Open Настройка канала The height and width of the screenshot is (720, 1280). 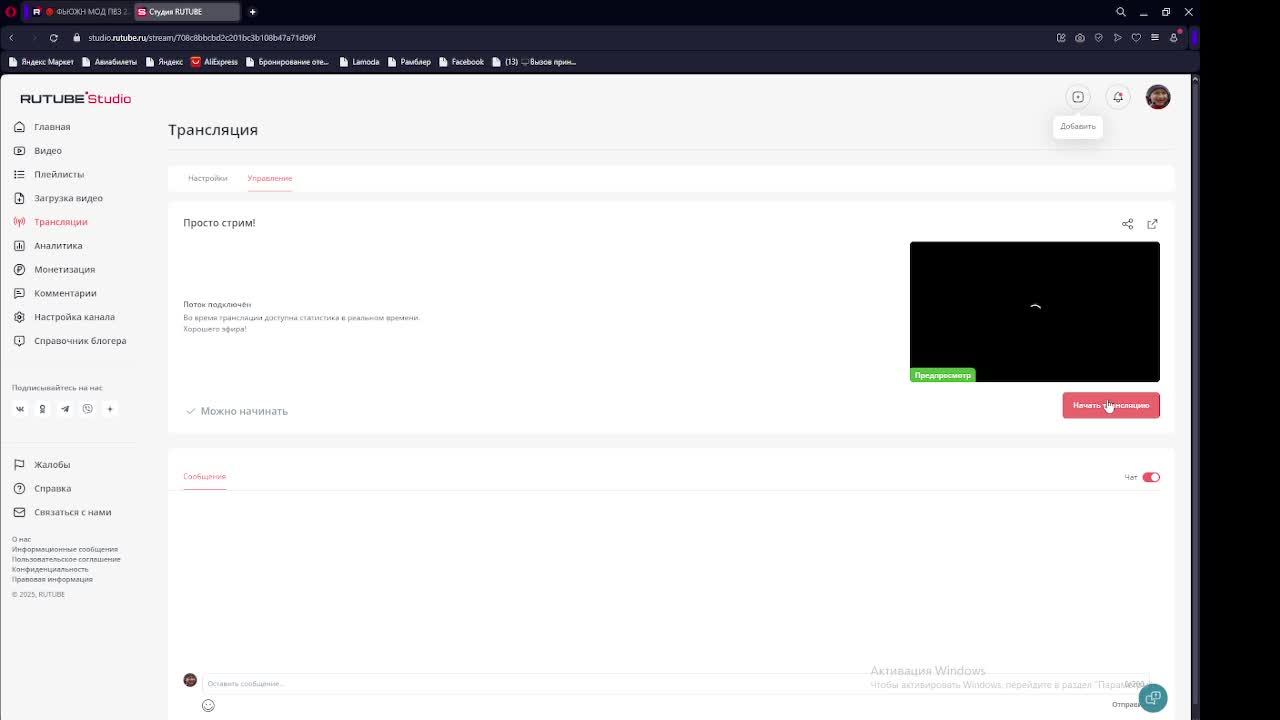tap(64, 317)
